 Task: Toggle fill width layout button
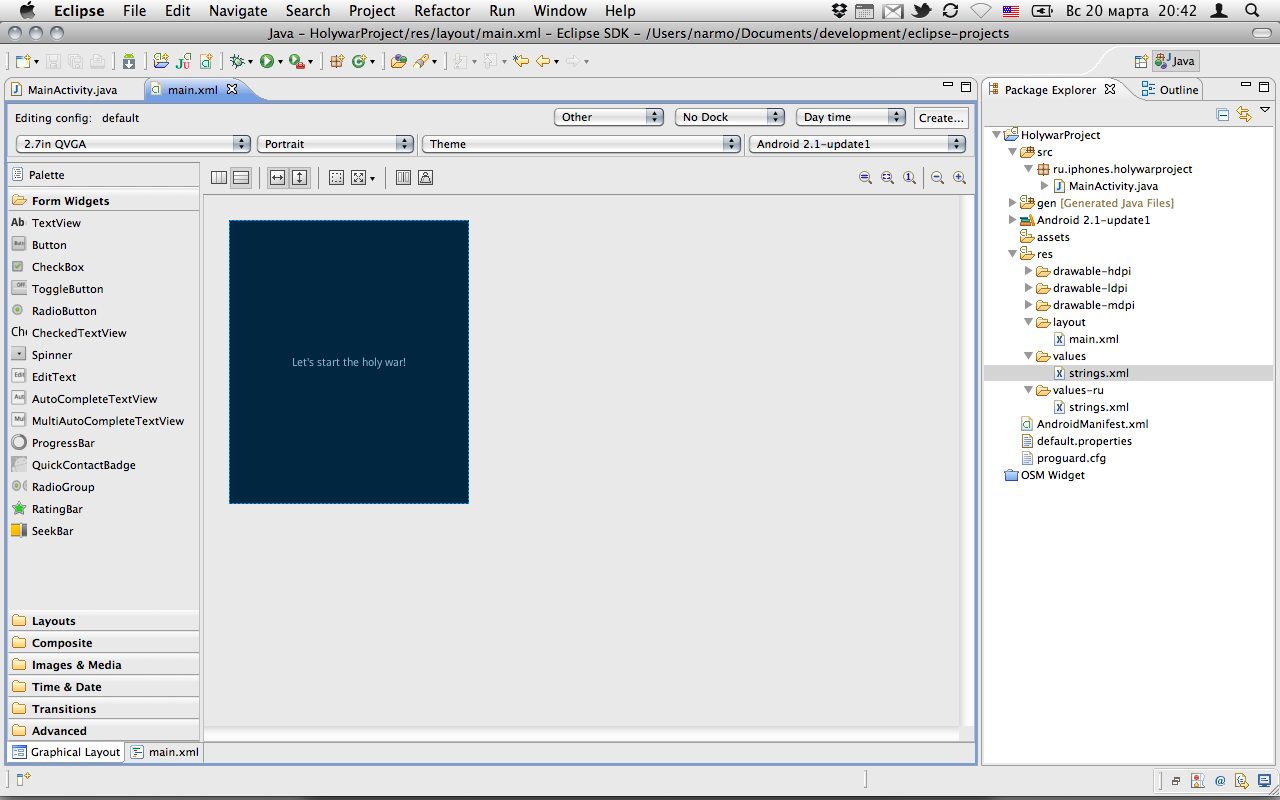pos(278,178)
